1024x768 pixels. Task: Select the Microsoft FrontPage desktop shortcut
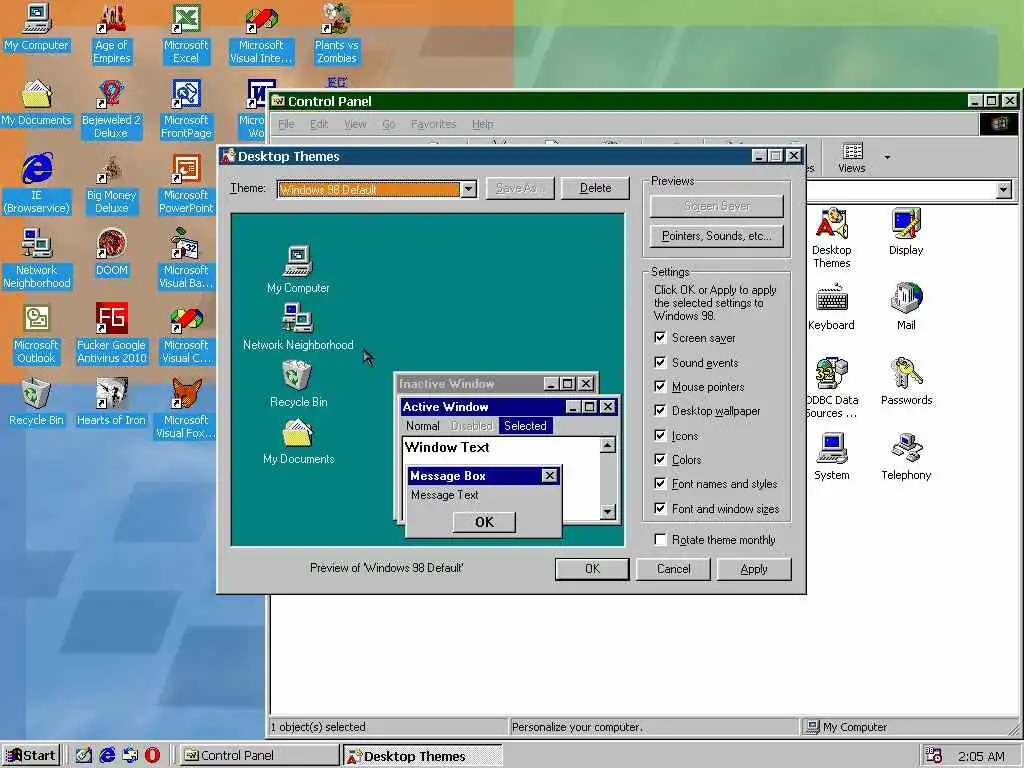(x=186, y=109)
